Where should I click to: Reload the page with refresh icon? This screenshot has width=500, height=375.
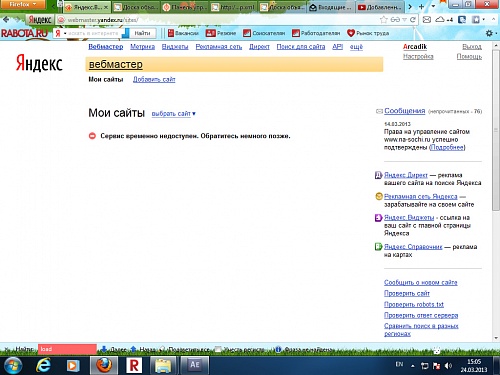pos(413,20)
